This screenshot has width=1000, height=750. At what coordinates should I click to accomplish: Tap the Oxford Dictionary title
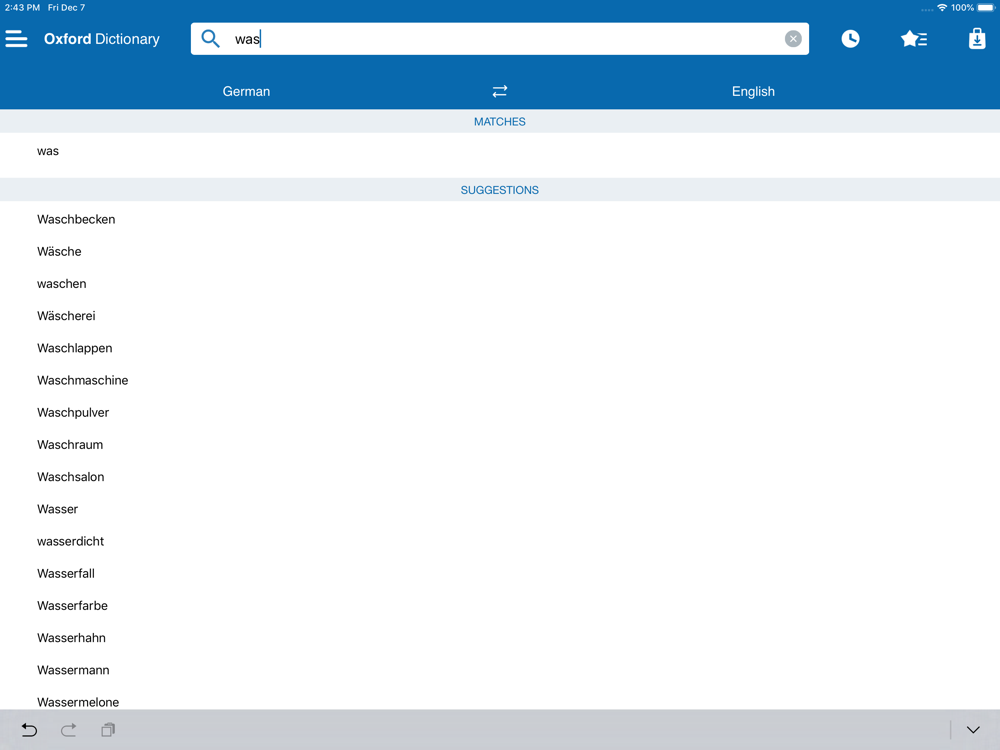(102, 39)
